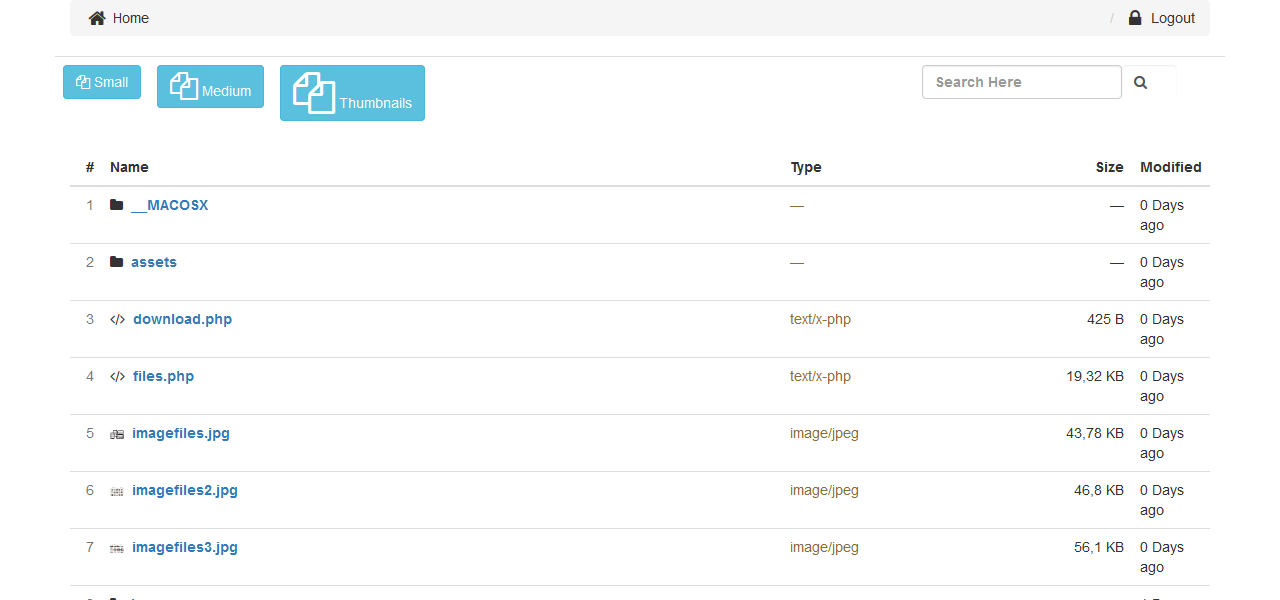Viewport: 1280px width, 600px height.
Task: Click the magnifying glass search icon
Action: (1141, 83)
